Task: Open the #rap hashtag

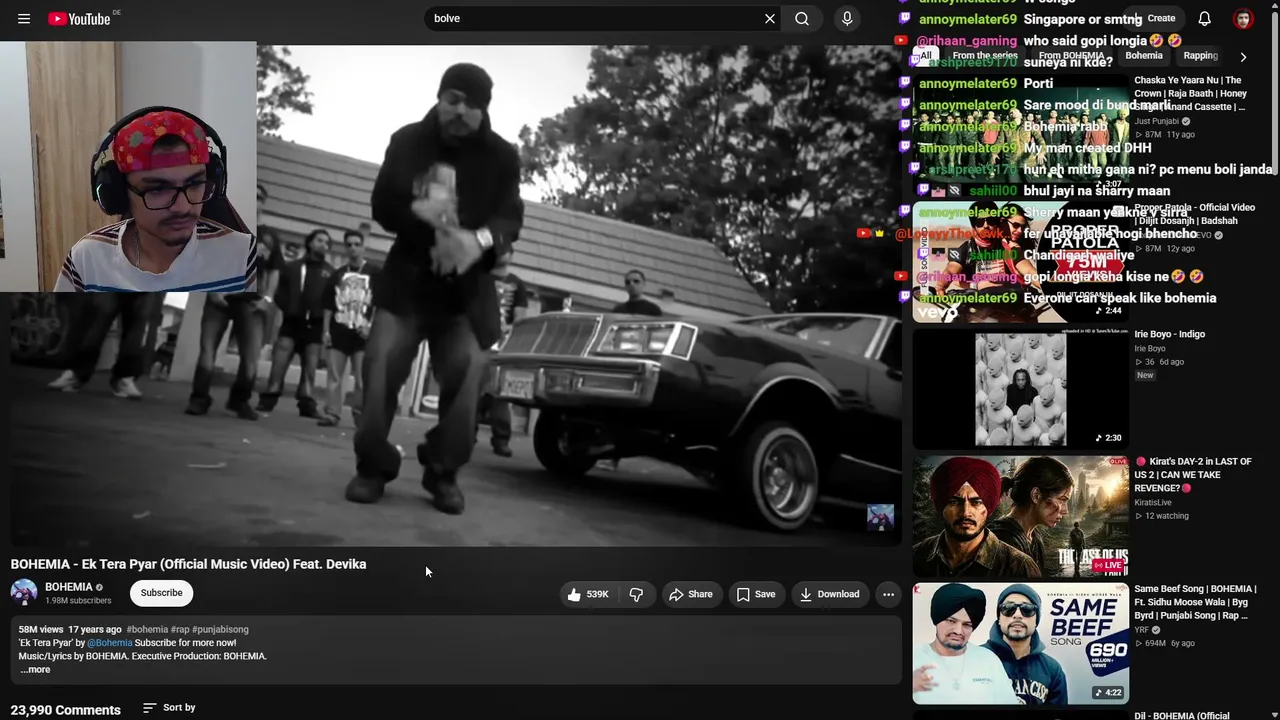Action: pos(180,630)
